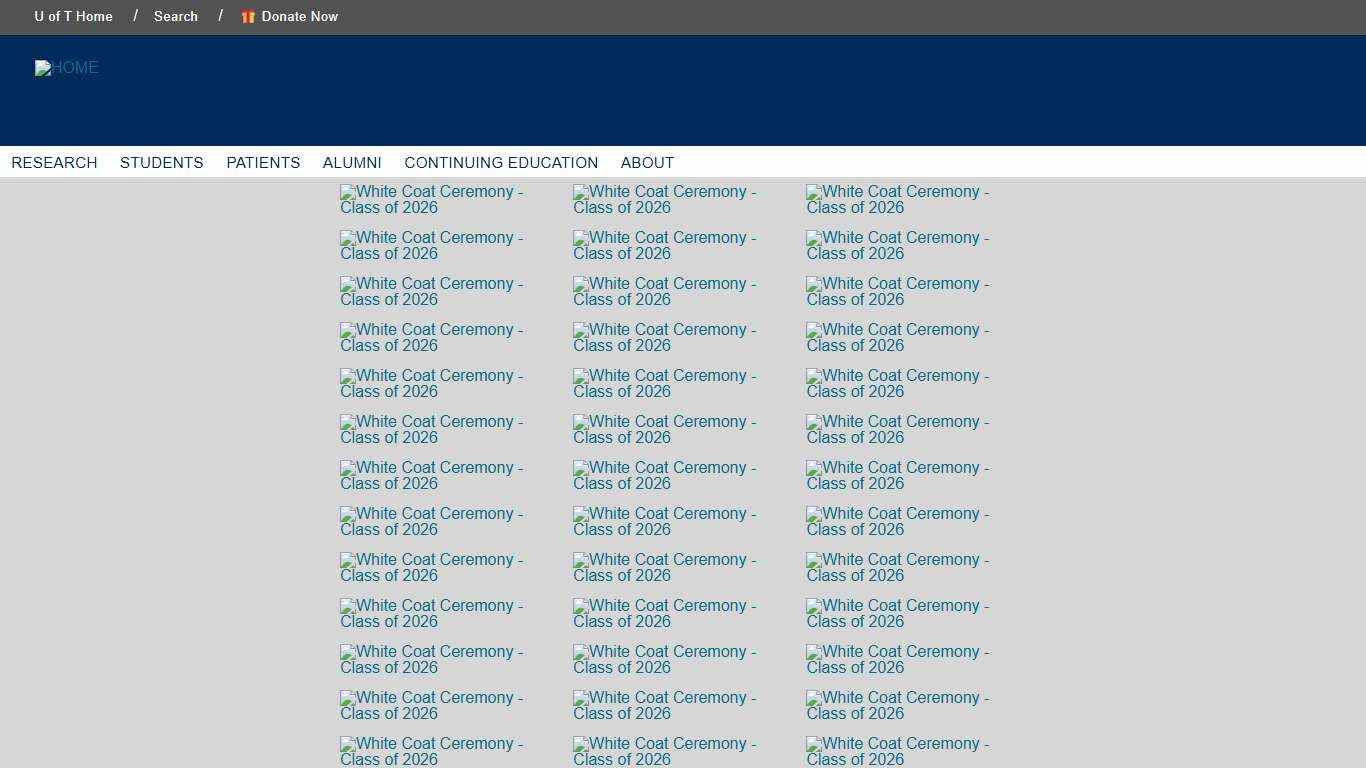The height and width of the screenshot is (768, 1366).
Task: Click the HOME logo image
Action: click(x=67, y=68)
